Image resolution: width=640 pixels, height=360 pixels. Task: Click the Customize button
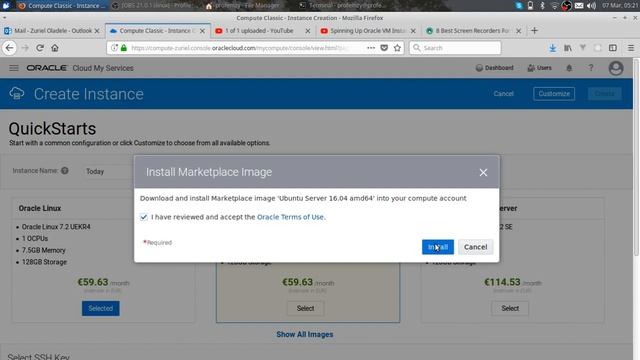click(x=554, y=94)
